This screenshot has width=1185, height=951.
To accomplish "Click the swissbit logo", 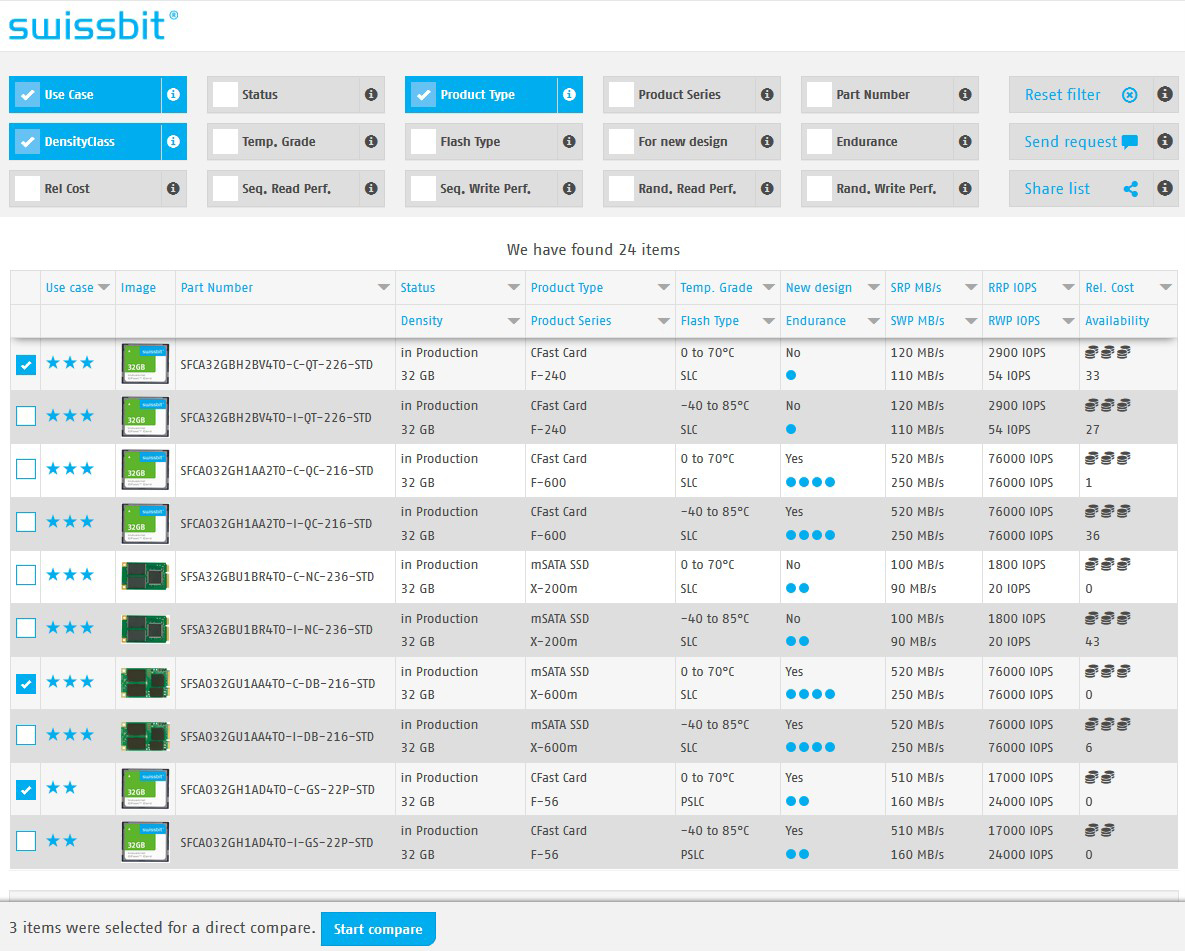I will click(94, 26).
